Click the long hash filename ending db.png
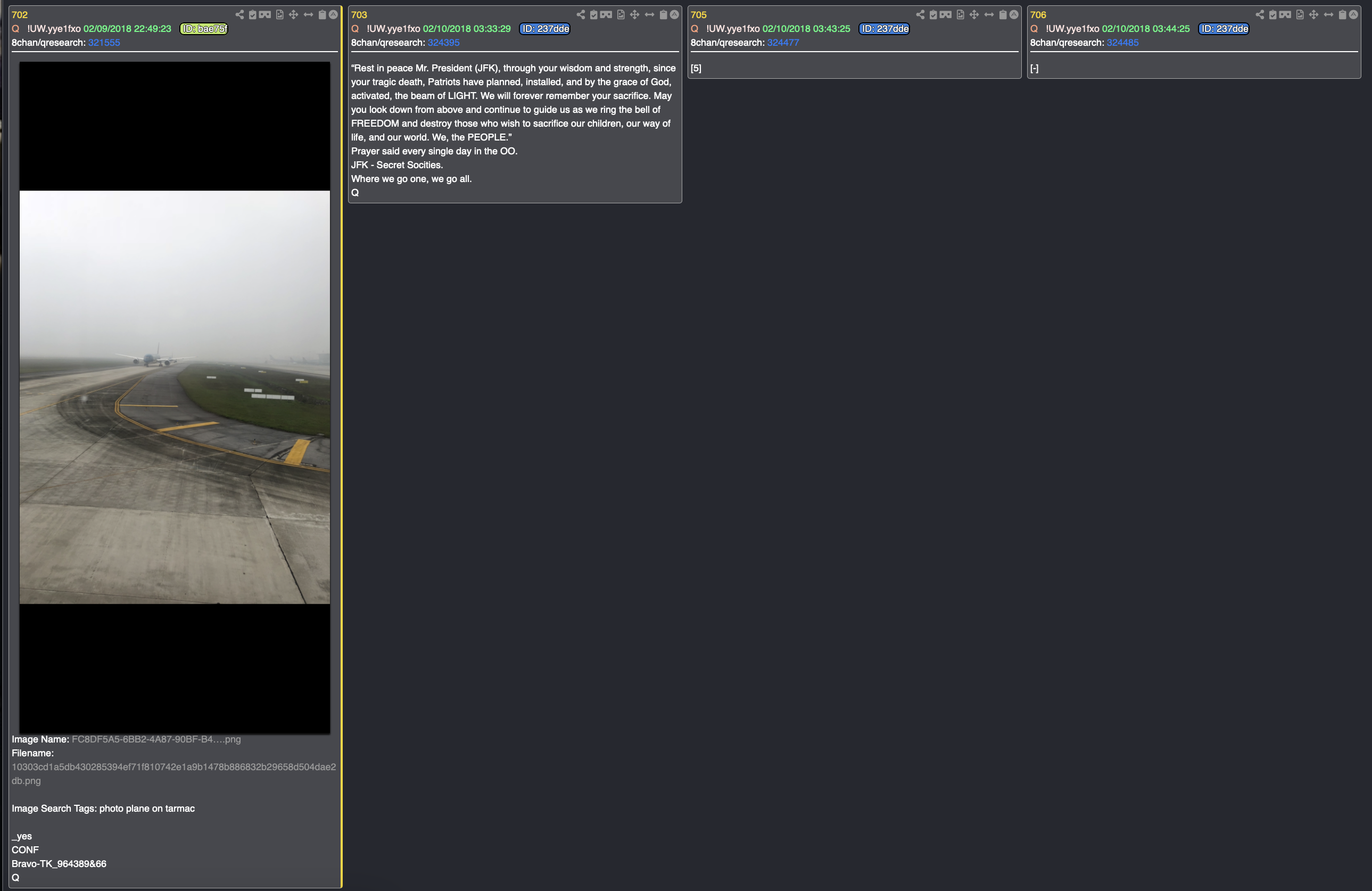The image size is (1372, 891). tap(173, 774)
